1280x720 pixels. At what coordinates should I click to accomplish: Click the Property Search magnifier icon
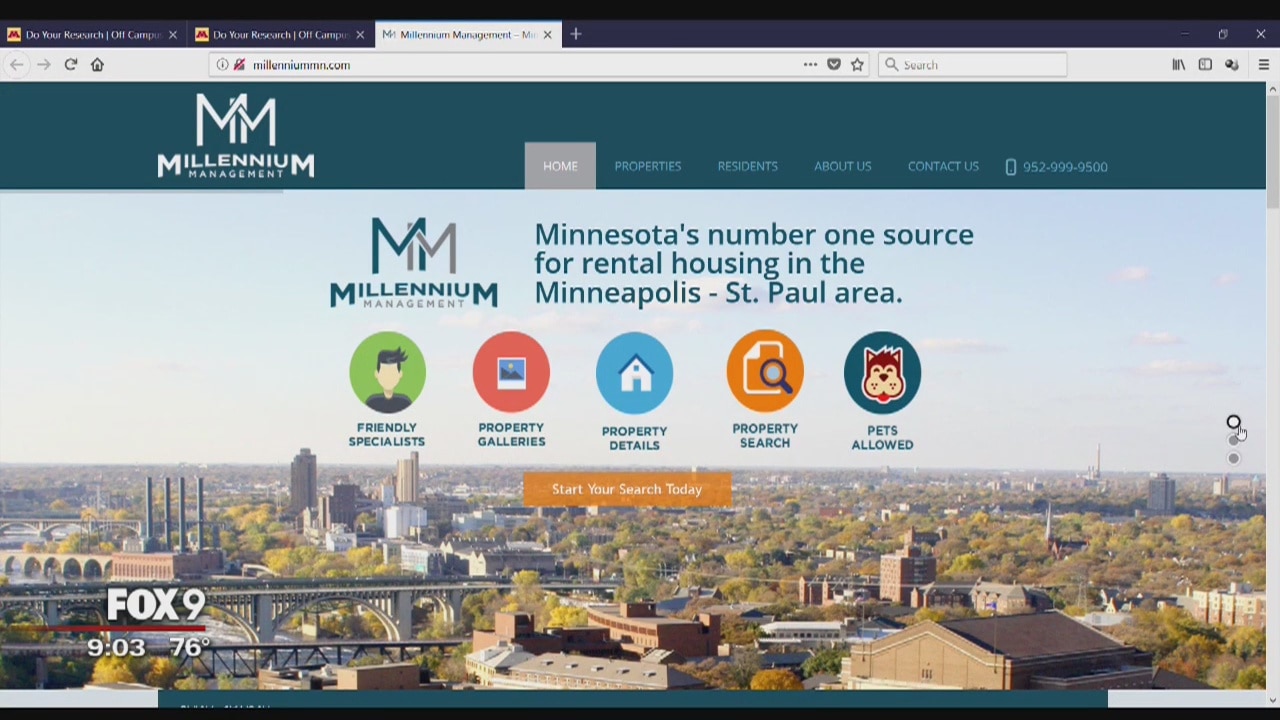[765, 372]
